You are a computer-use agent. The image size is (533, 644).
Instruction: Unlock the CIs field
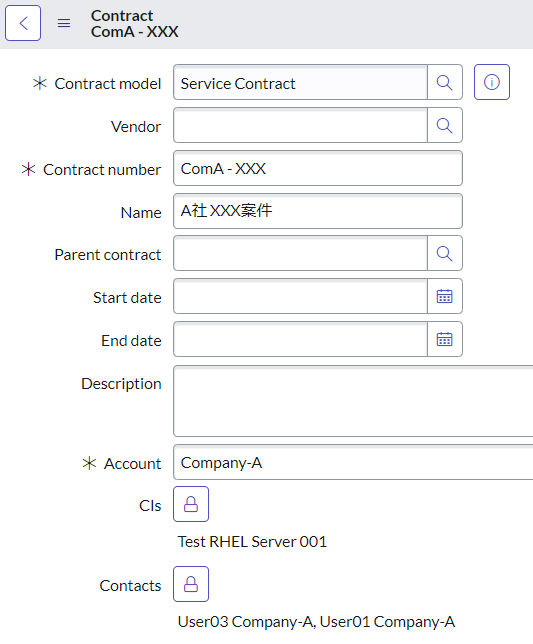coord(191,504)
